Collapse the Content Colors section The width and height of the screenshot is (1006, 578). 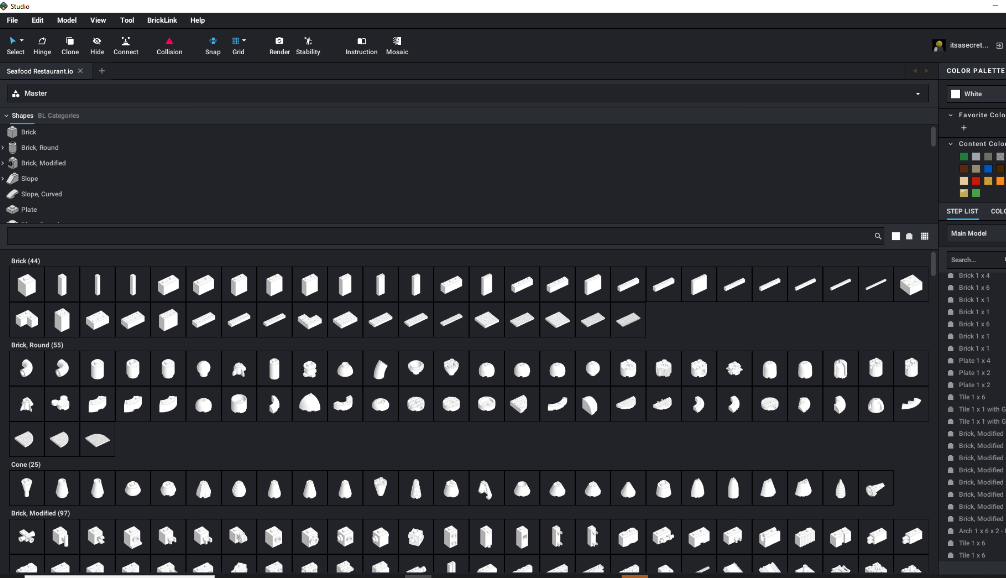(x=951, y=144)
